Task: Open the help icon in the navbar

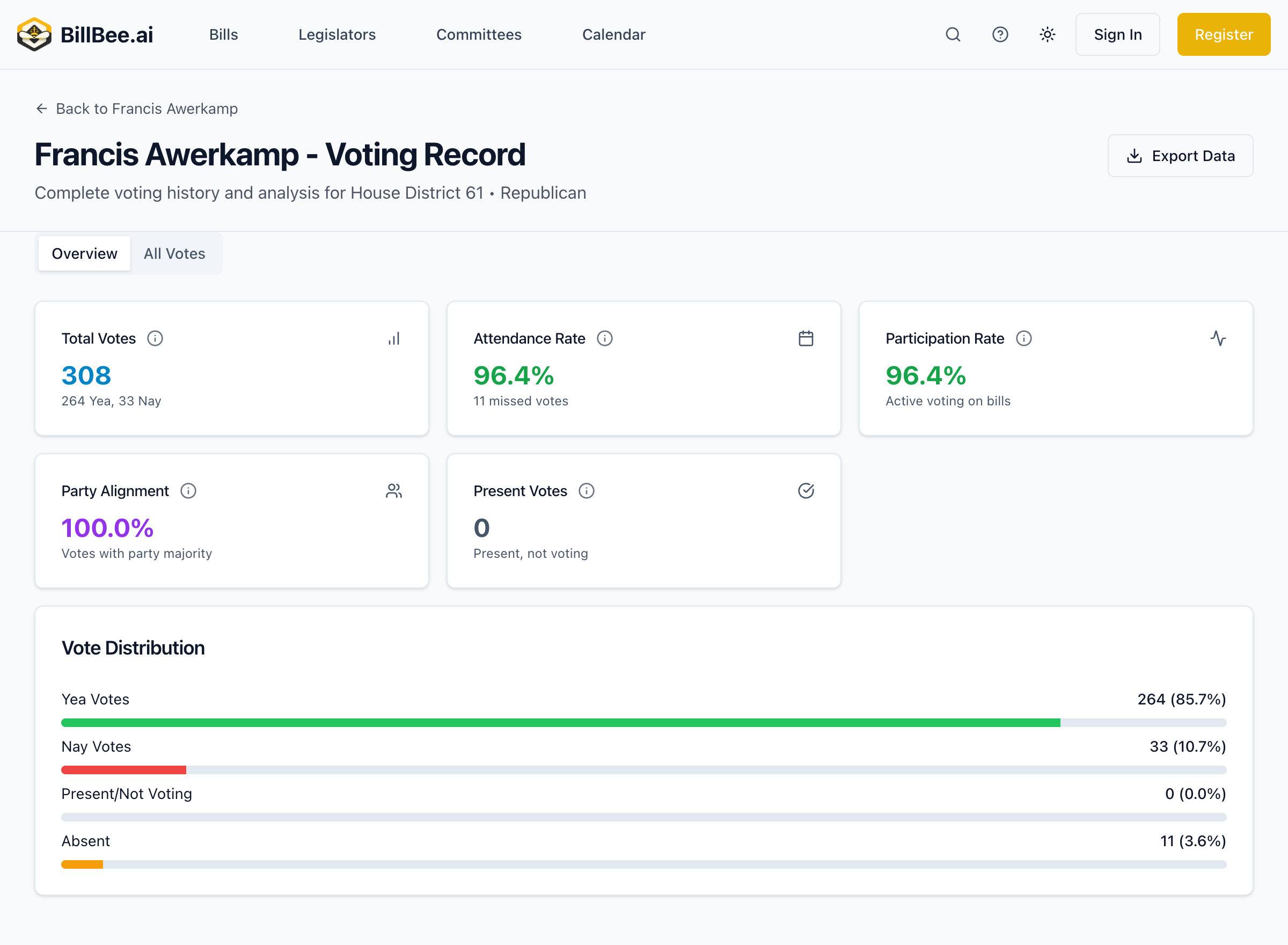Action: [x=1000, y=34]
